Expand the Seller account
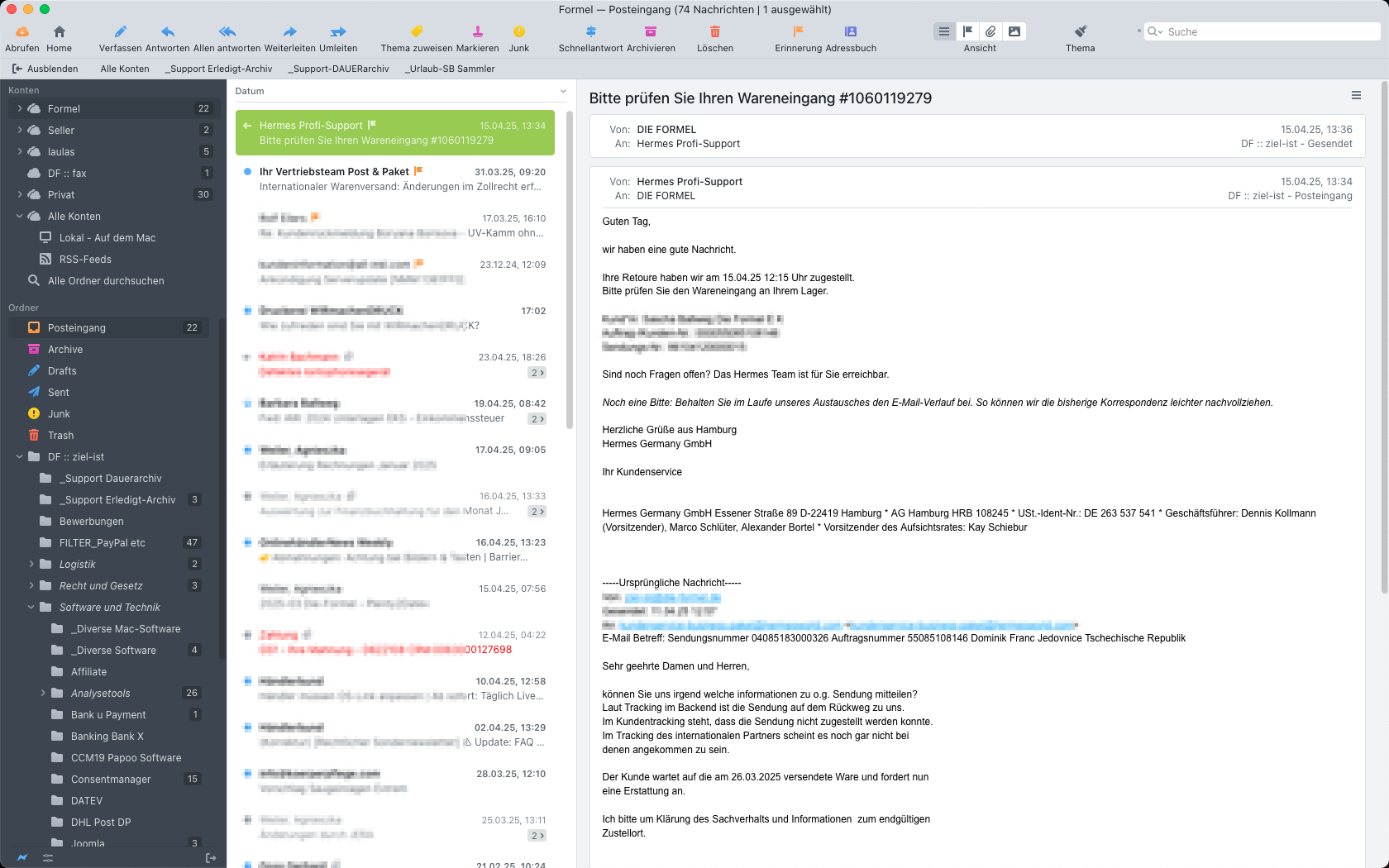1389x868 pixels. coord(20,130)
